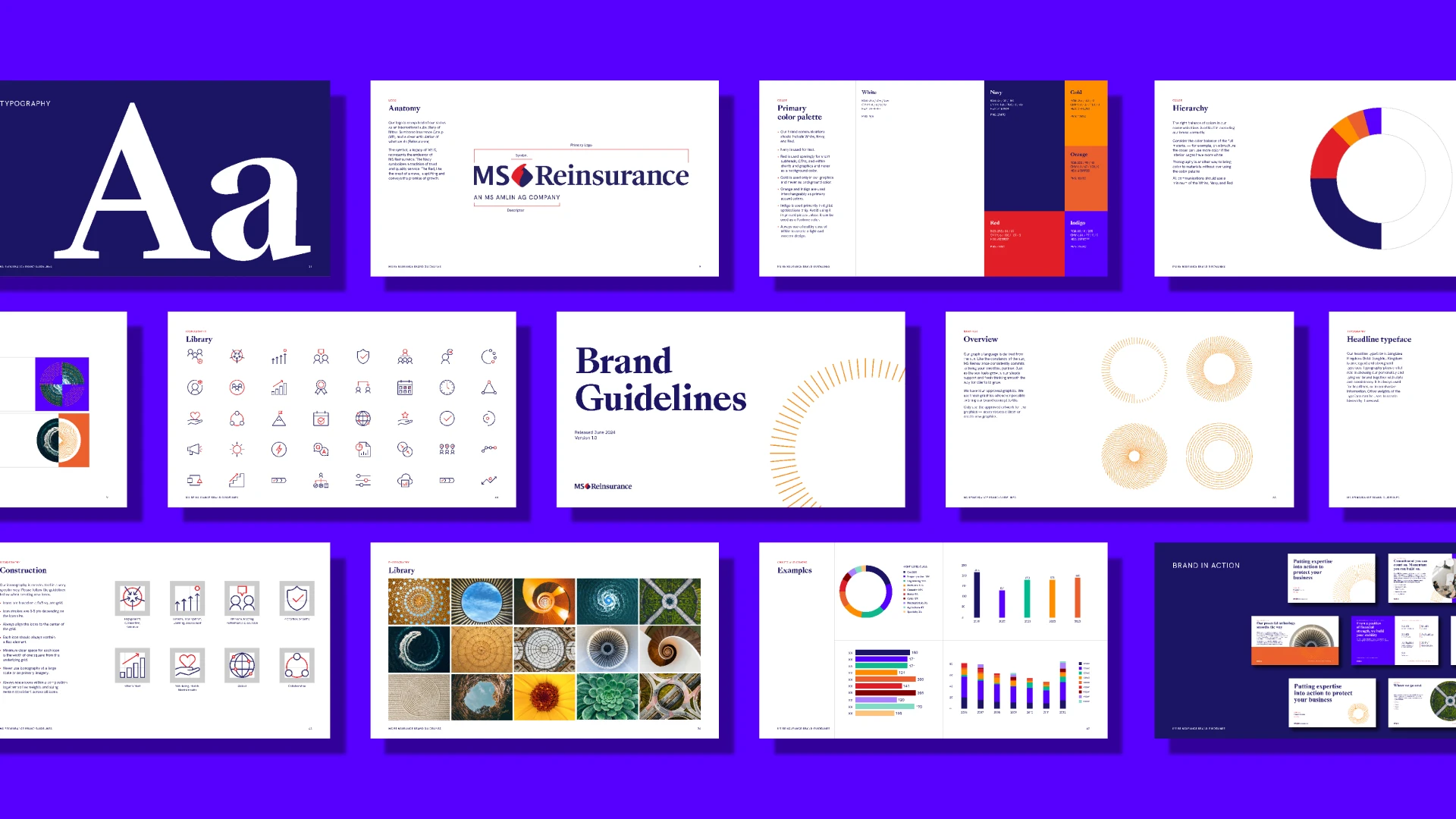Click the "Headline typeface" heading
Screen dimensions: 1456x819
(1379, 339)
